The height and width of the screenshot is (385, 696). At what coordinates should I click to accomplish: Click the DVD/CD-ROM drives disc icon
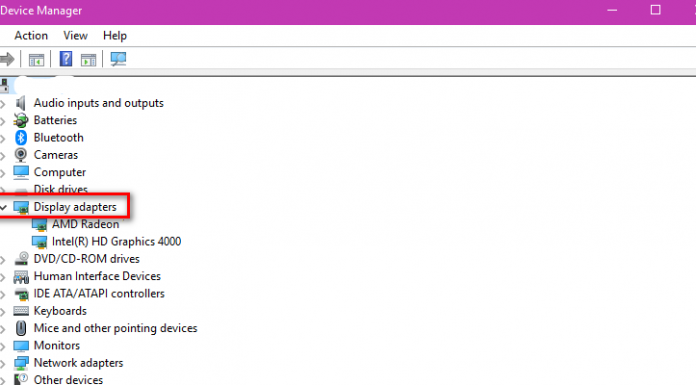tap(21, 259)
